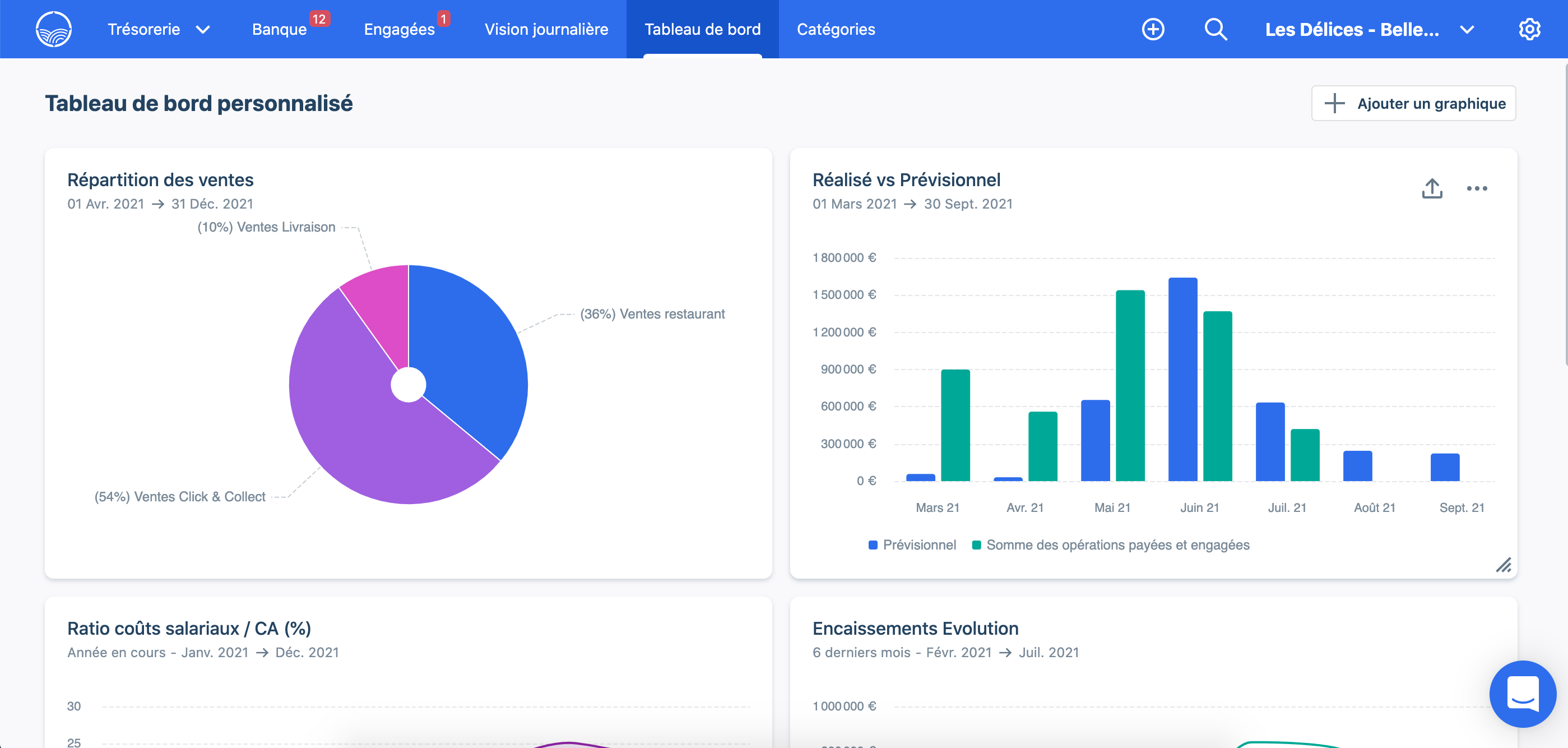This screenshot has width=1568, height=748.
Task: Open three-dots menu on Réalisé vs Prévisionnel
Action: click(x=1476, y=188)
